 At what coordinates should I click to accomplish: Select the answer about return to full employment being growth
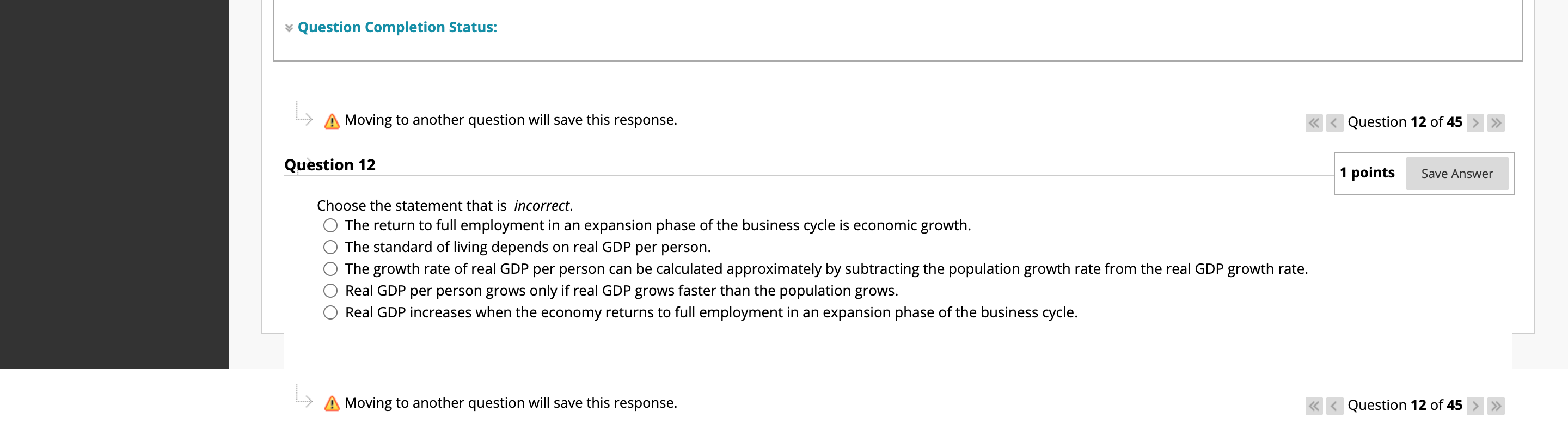click(330, 225)
